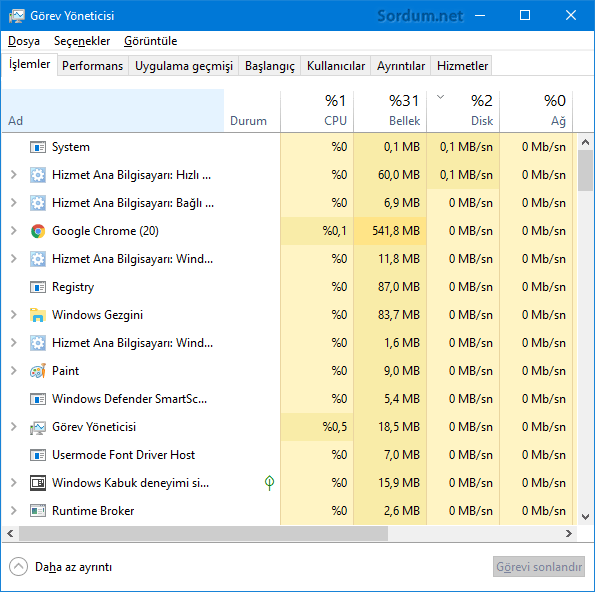Viewport: 595px width, 592px height.
Task: Click the Görev Yöneticisi row icon
Action: click(38, 427)
